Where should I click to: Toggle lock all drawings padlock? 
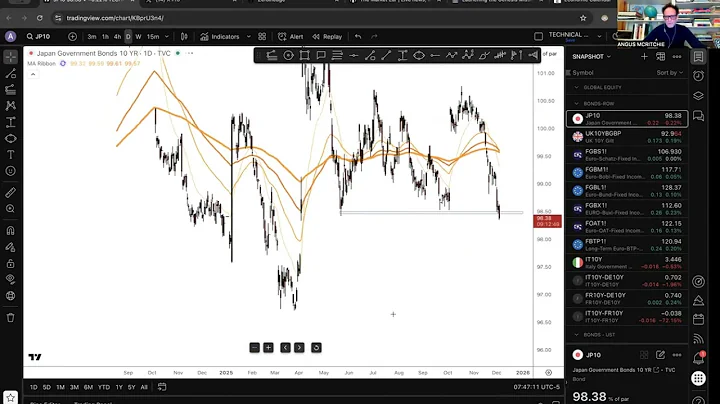pyautogui.click(x=11, y=264)
